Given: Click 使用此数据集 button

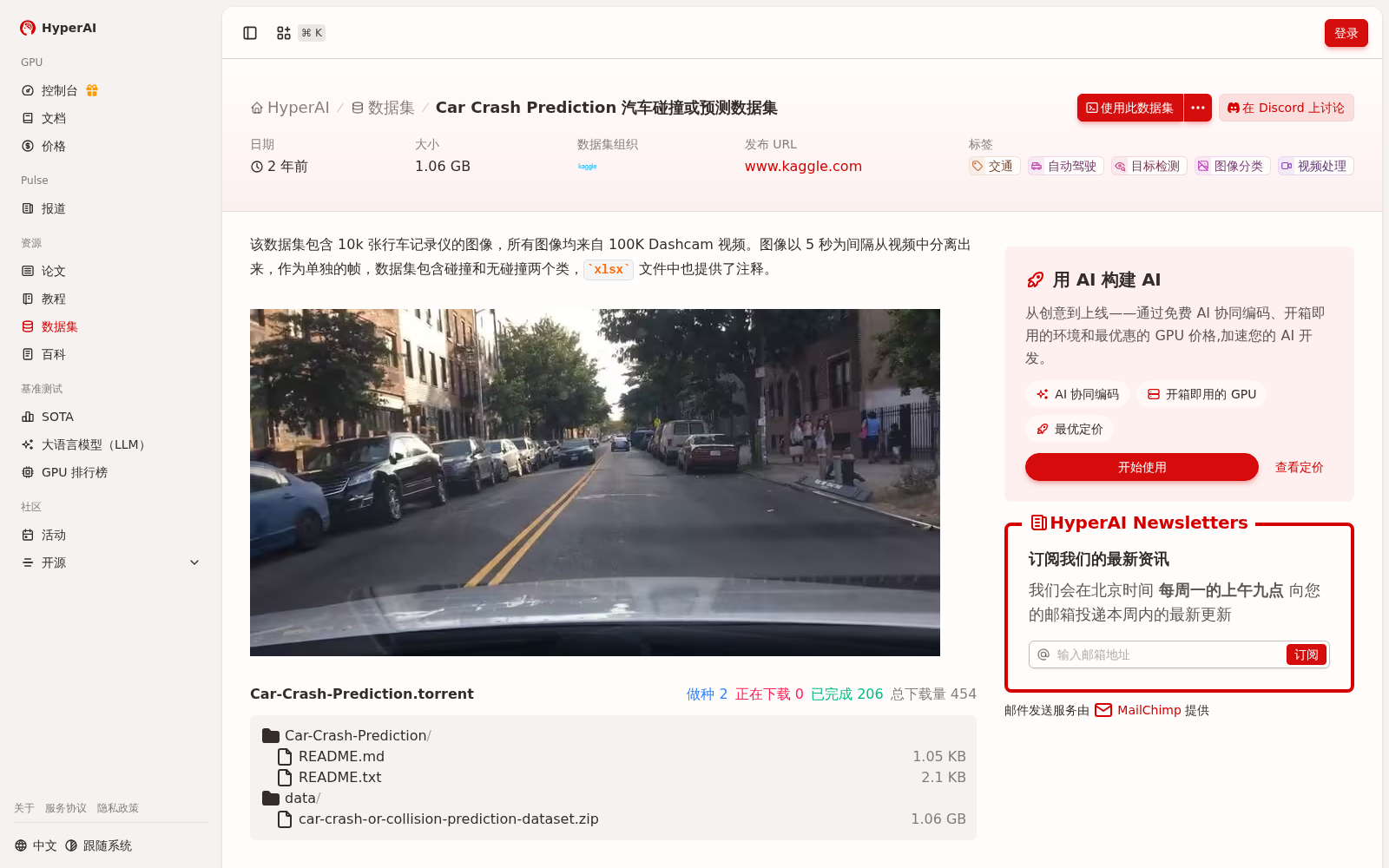Looking at the screenshot, I should (1130, 108).
